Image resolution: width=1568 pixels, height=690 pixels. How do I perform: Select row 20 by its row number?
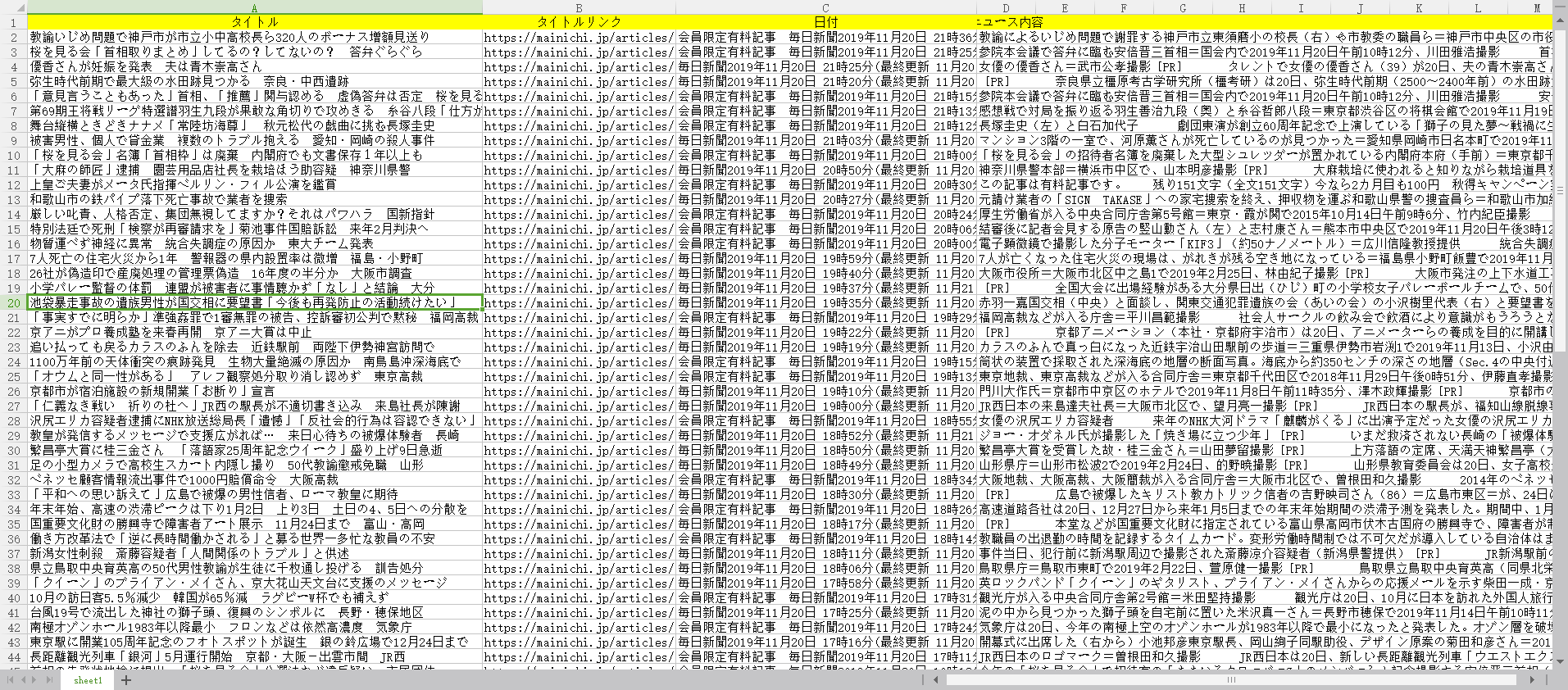(x=13, y=302)
